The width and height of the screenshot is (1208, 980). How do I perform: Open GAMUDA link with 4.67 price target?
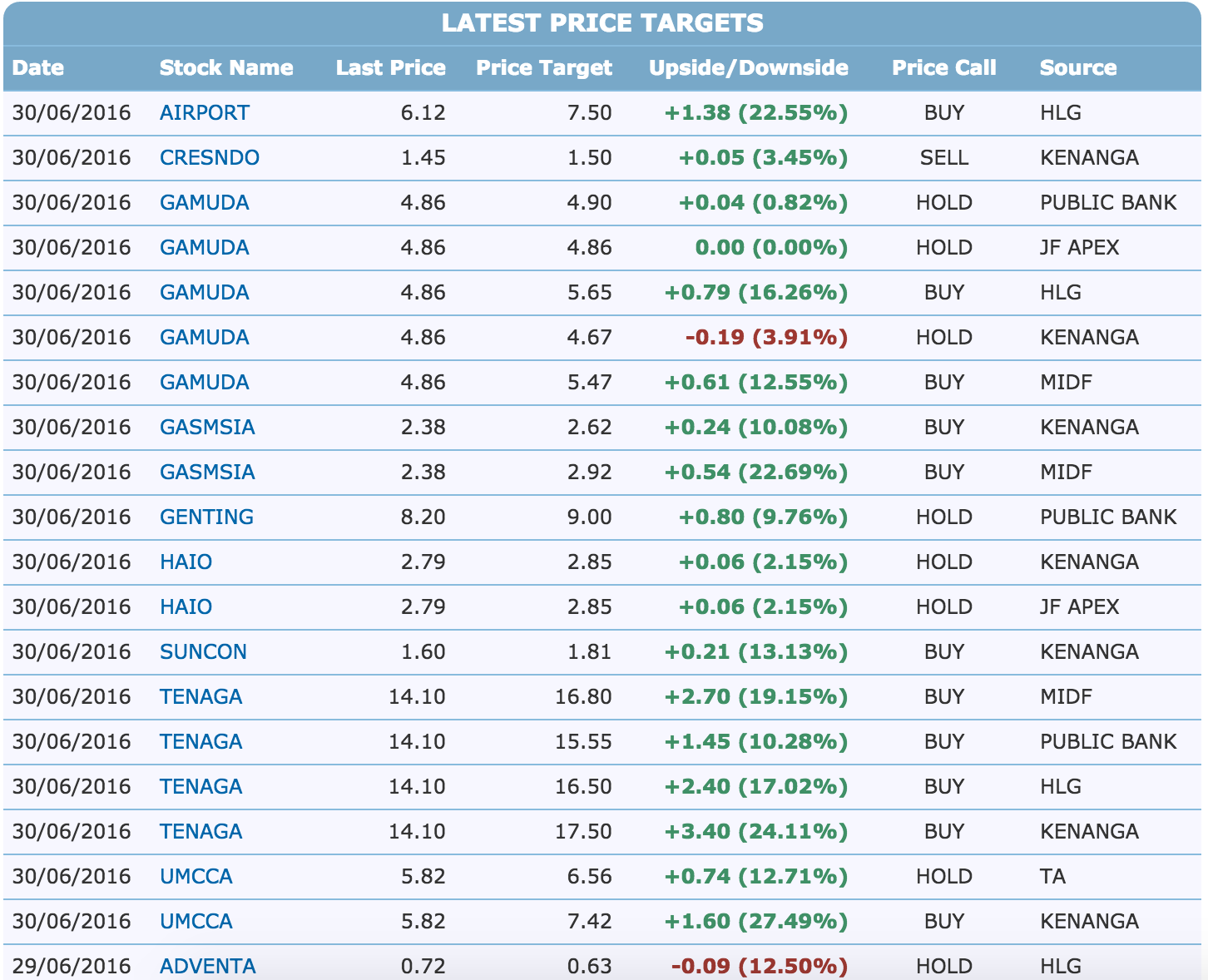coord(204,338)
